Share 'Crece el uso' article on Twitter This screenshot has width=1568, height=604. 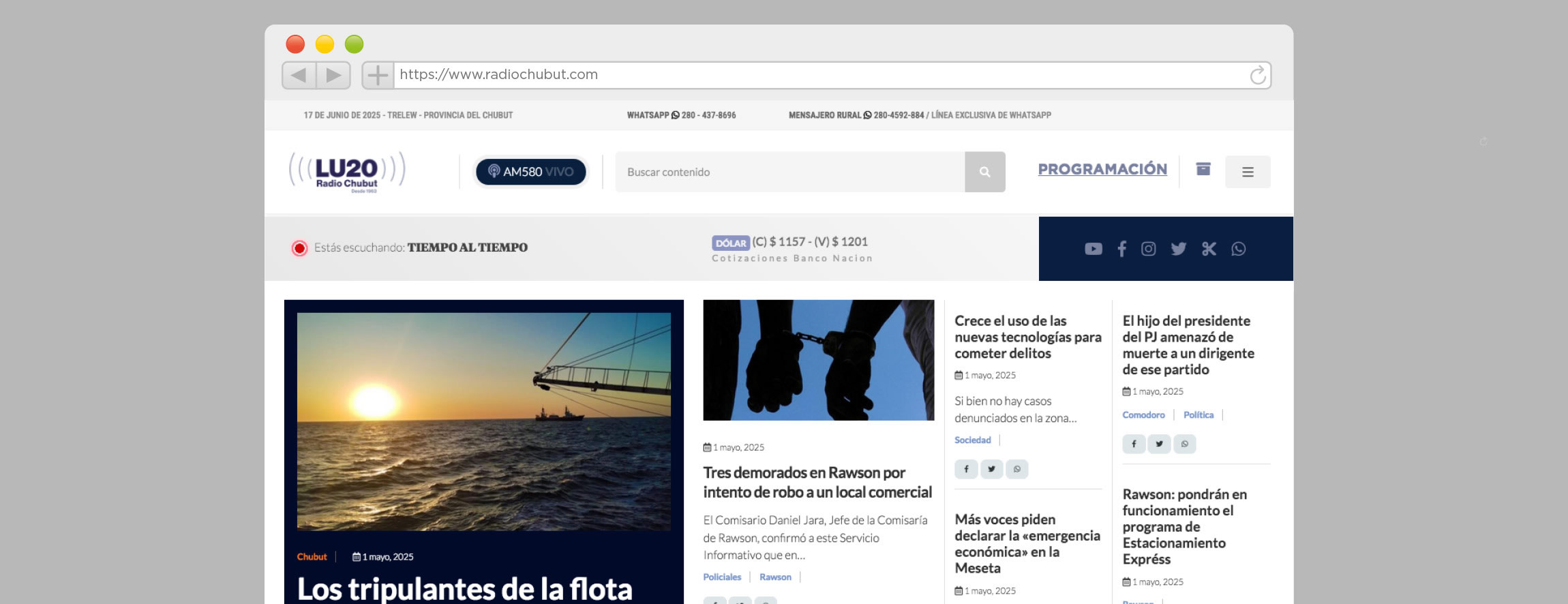click(991, 469)
